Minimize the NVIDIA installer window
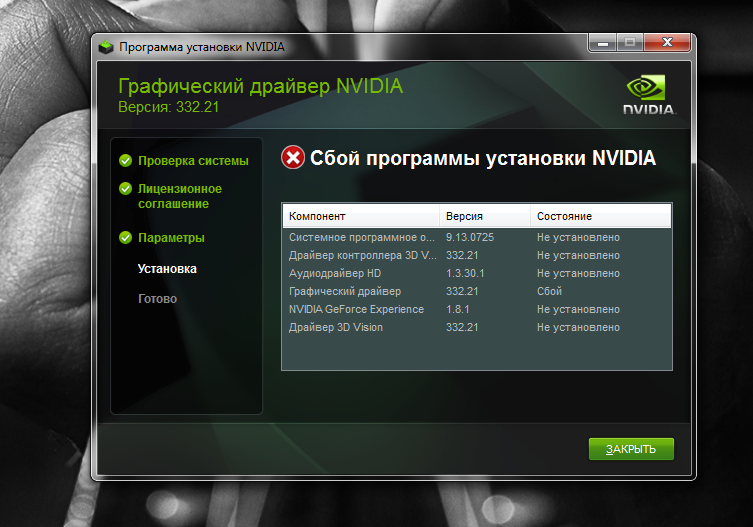Viewport: 753px width, 527px height. tap(603, 43)
